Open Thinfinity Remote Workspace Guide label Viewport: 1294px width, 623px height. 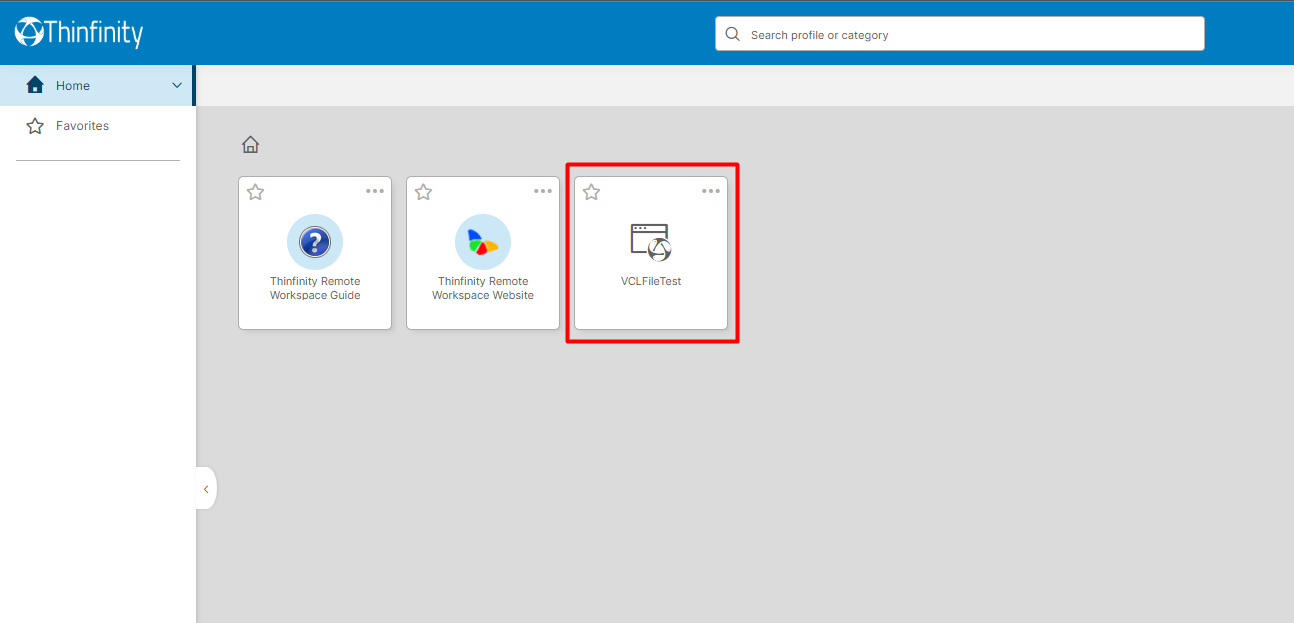(x=315, y=288)
